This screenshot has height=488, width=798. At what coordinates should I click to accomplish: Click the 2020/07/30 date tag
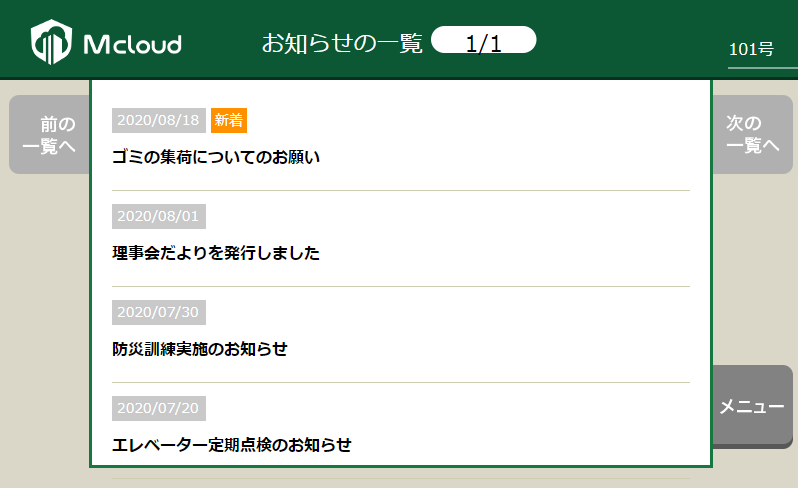[159, 313]
